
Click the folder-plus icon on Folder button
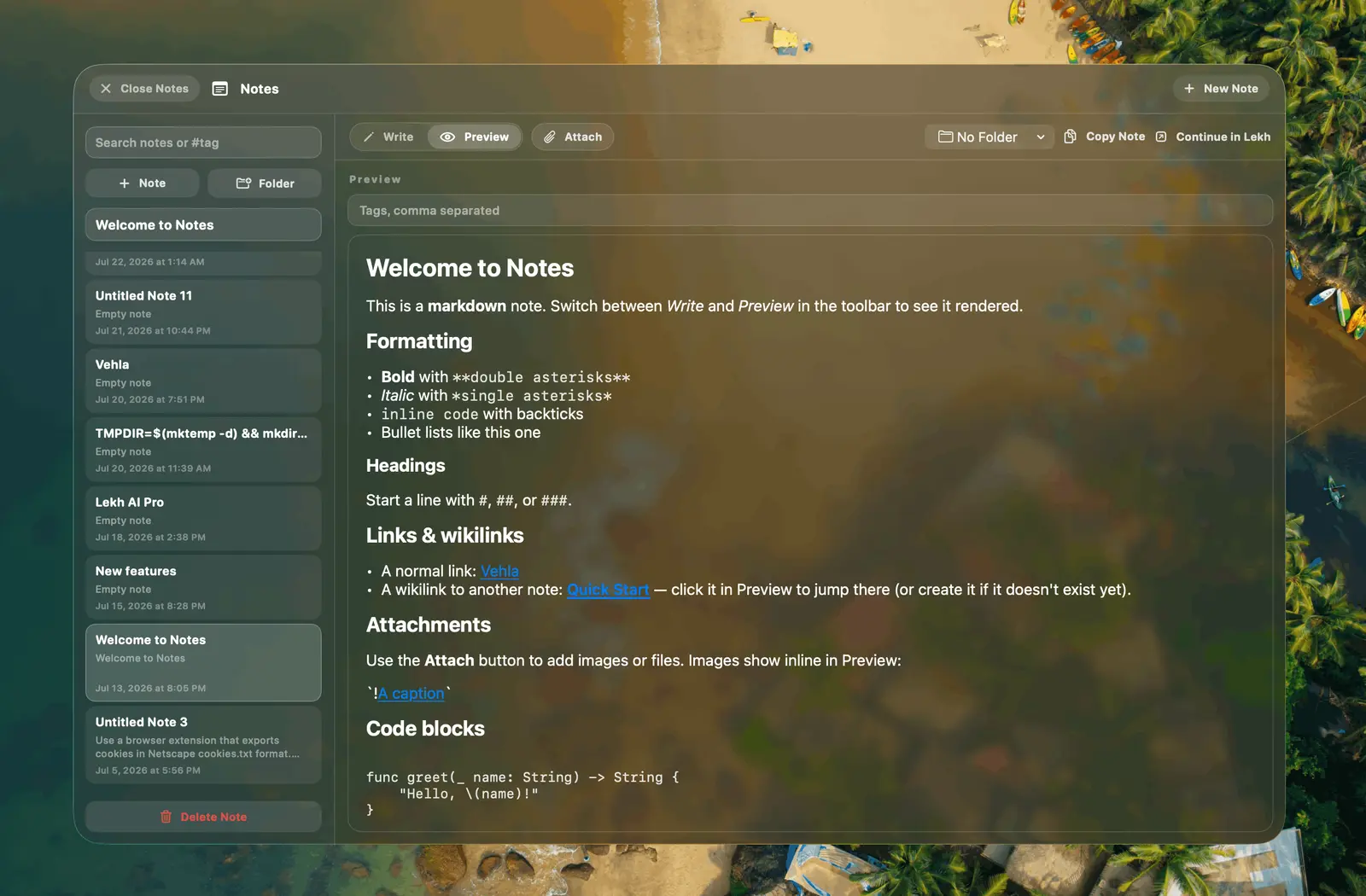point(243,183)
